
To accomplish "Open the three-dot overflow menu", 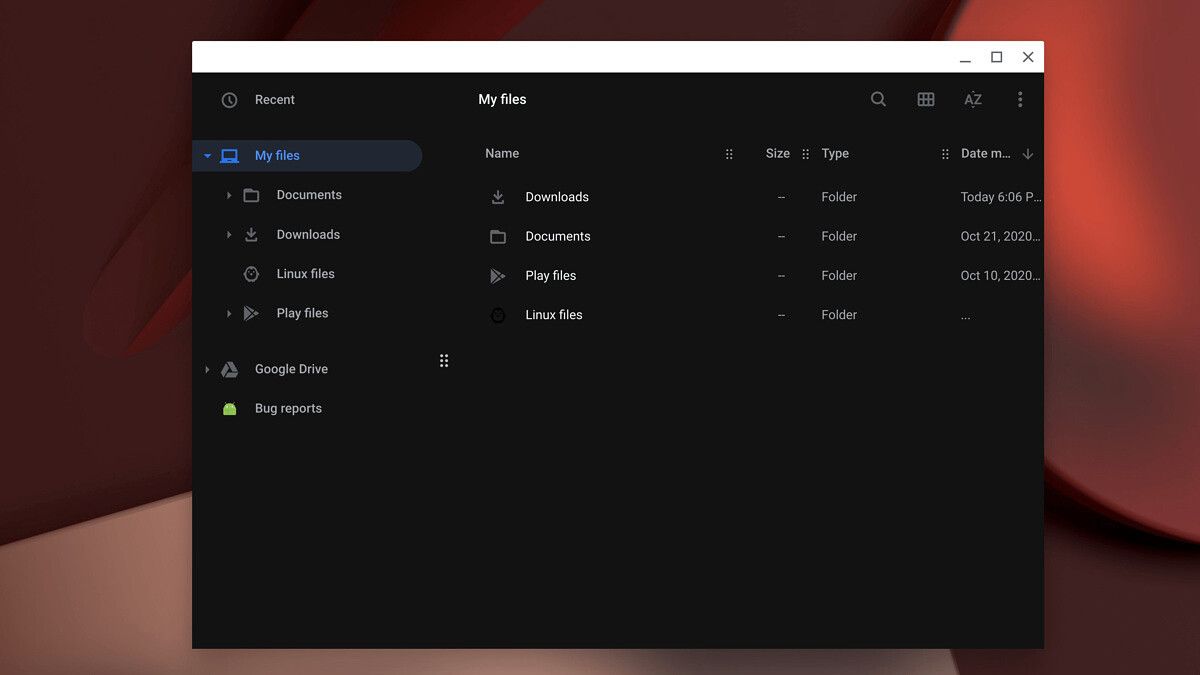I will click(x=1020, y=99).
